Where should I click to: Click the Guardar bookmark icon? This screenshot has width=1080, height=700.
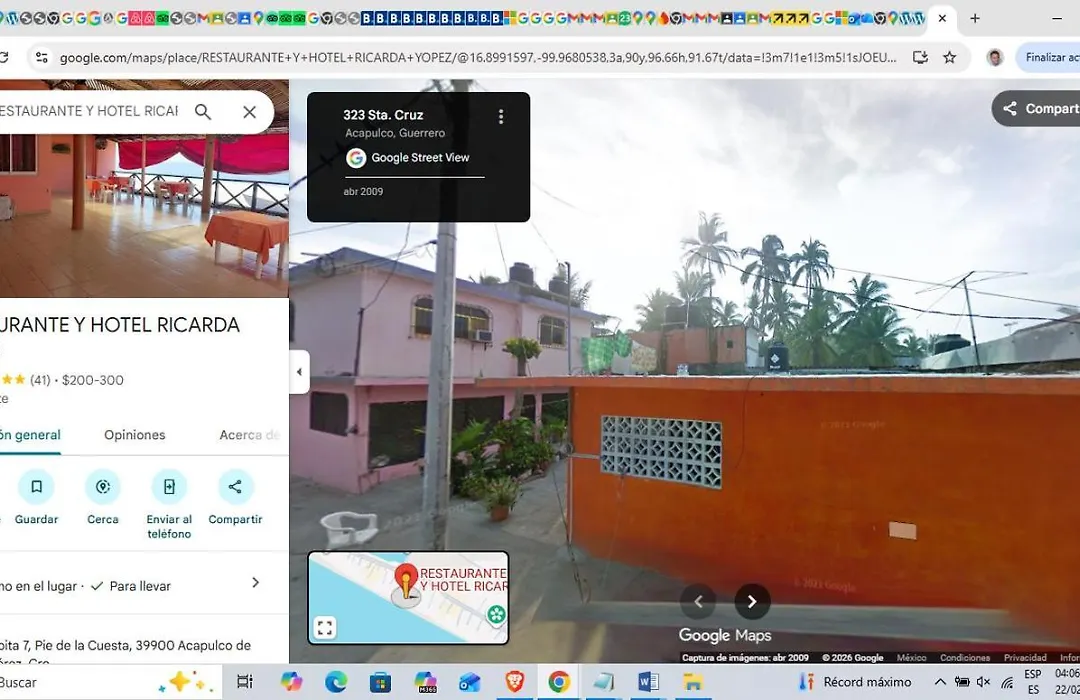click(37, 486)
